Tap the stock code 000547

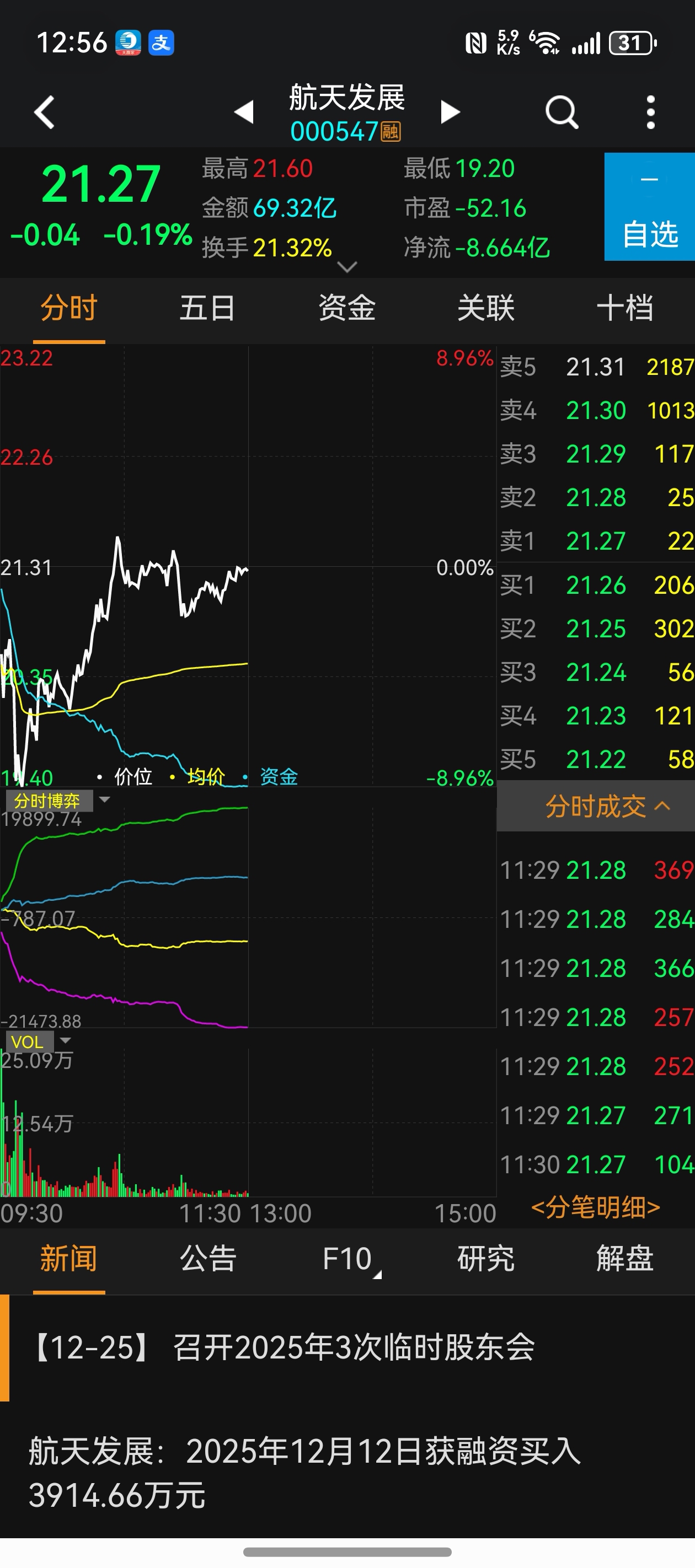(334, 131)
